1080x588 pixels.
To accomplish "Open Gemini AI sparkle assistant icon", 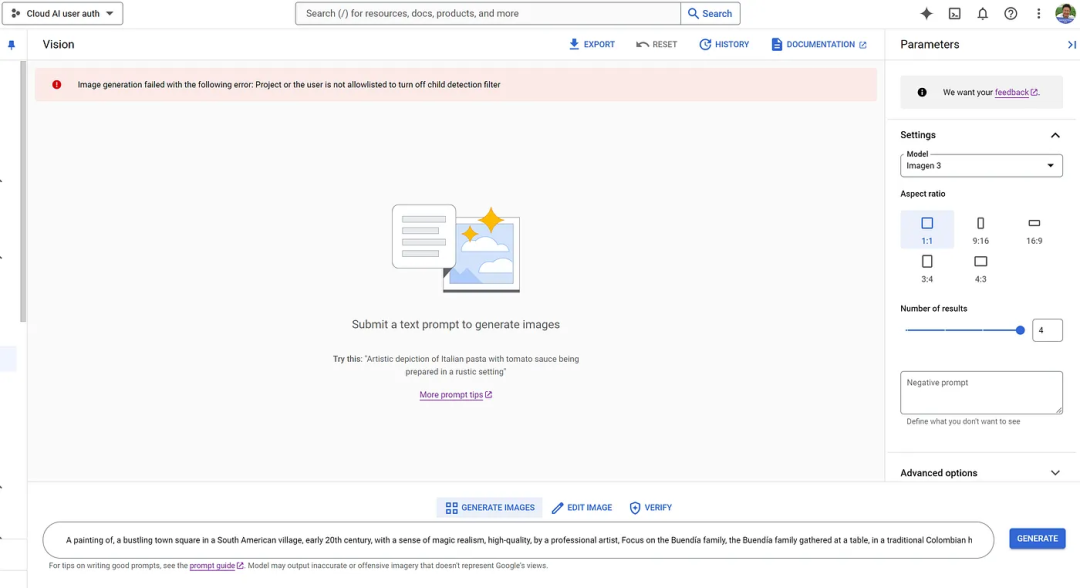I will [x=926, y=14].
